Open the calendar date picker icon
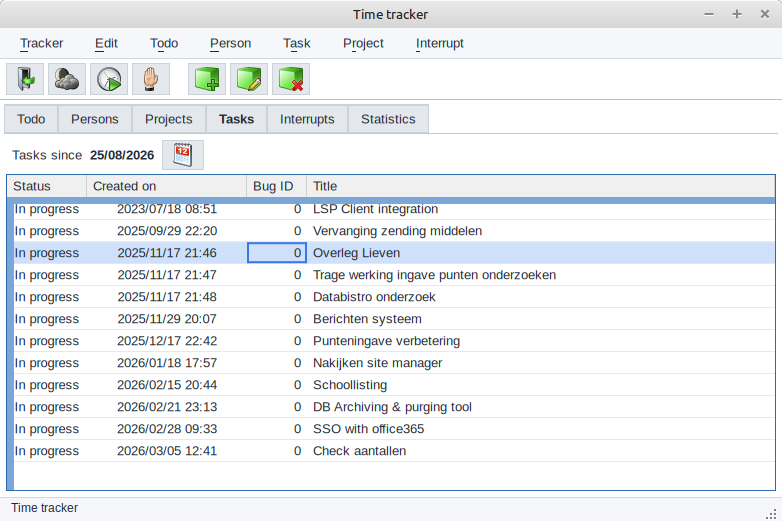 [183, 155]
